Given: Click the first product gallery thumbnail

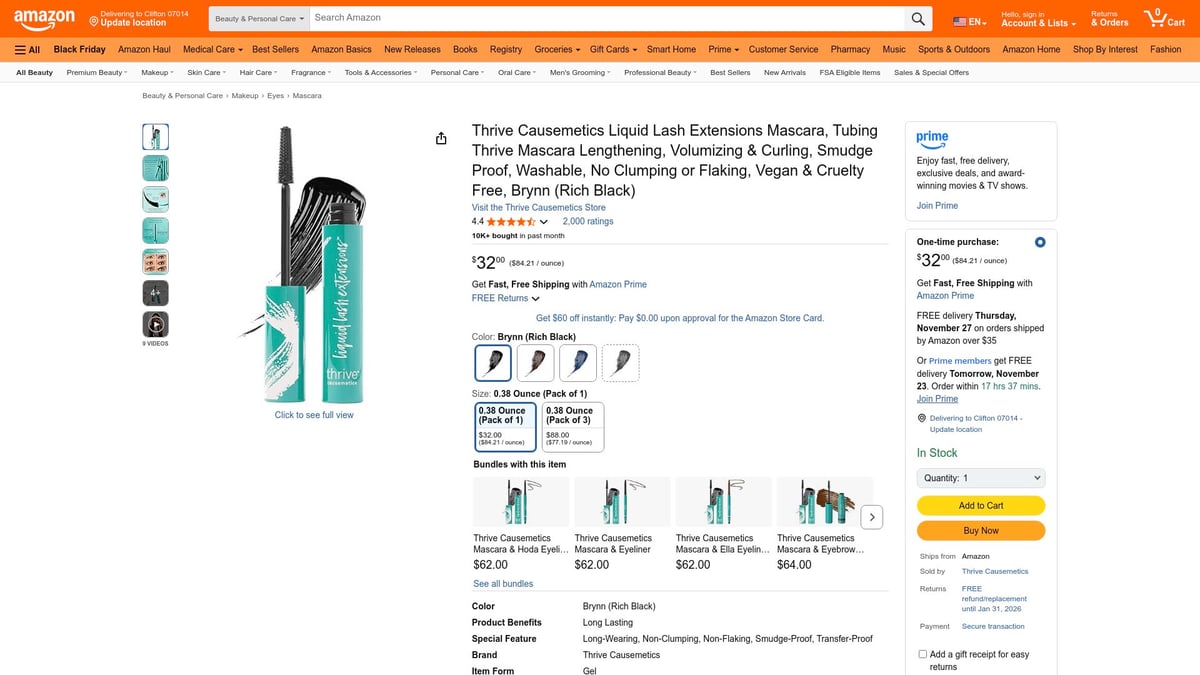Looking at the screenshot, I should (155, 136).
